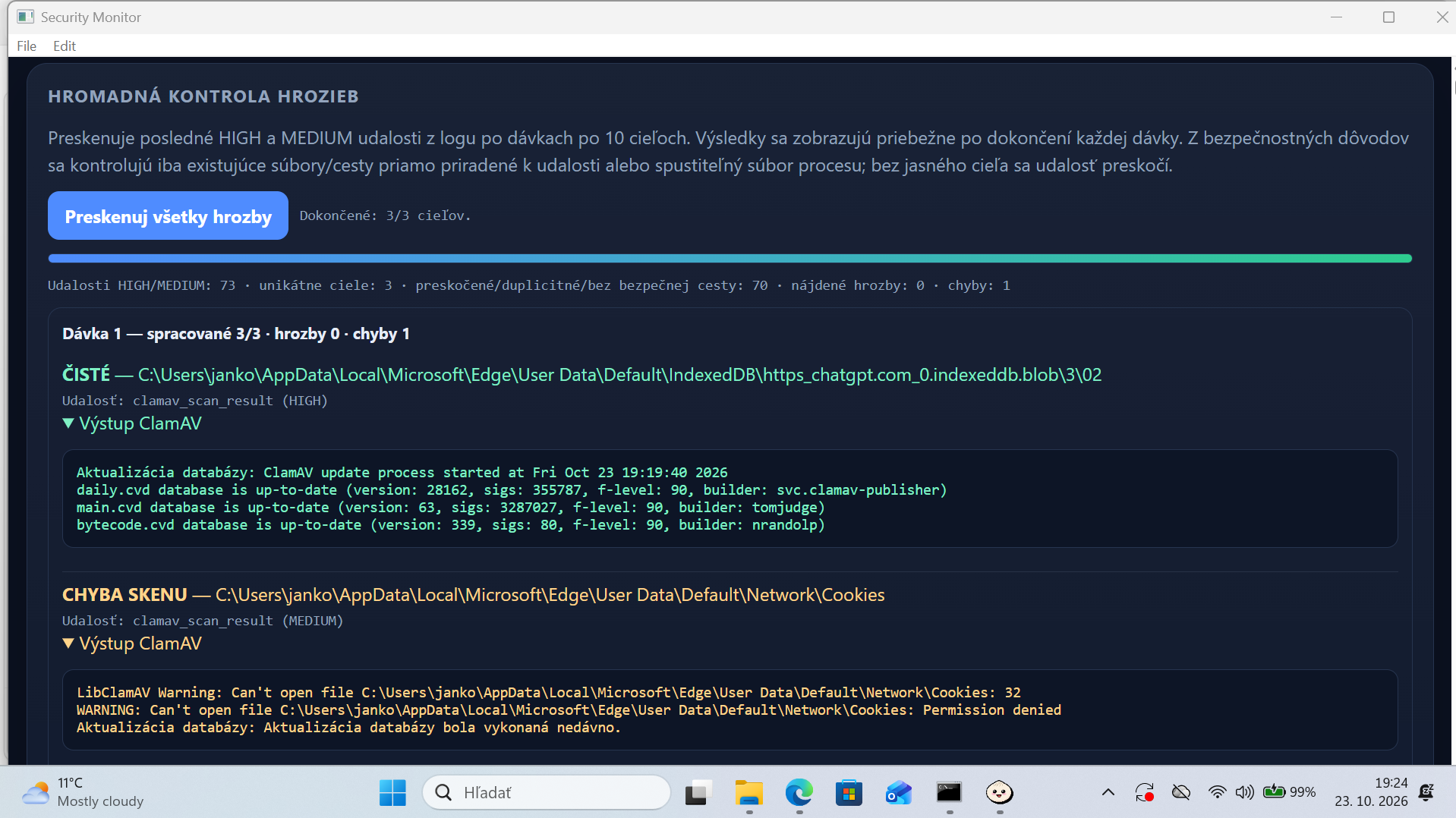Open the terminal app from the taskbar
The image size is (1456, 818).
[x=949, y=793]
